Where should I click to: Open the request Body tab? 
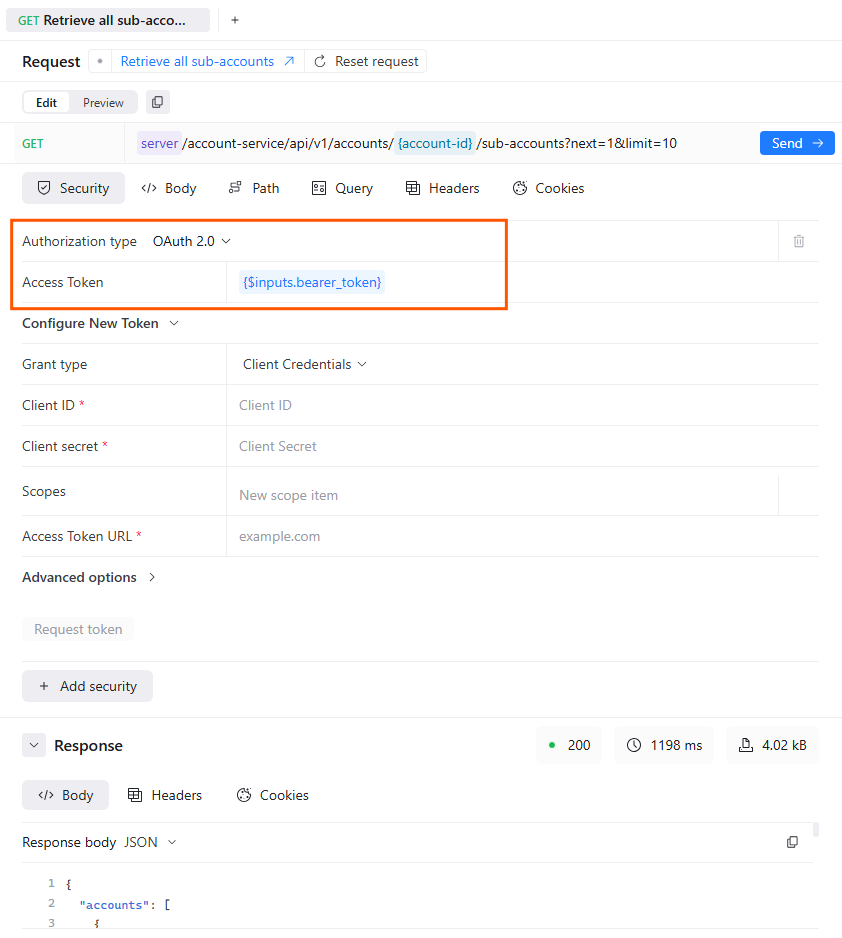169,188
